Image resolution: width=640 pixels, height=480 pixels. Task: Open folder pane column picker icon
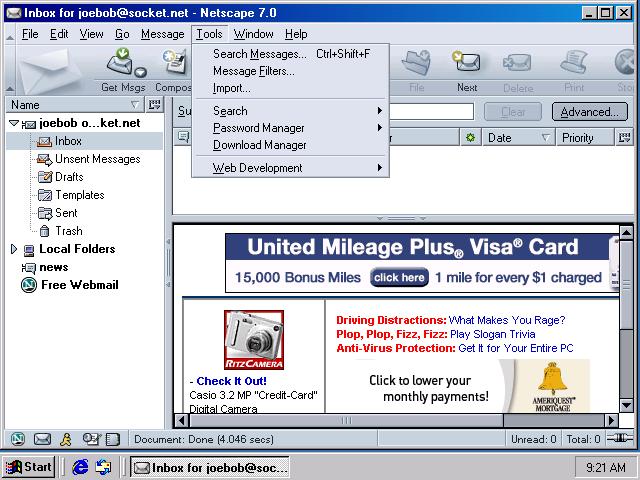click(x=154, y=104)
